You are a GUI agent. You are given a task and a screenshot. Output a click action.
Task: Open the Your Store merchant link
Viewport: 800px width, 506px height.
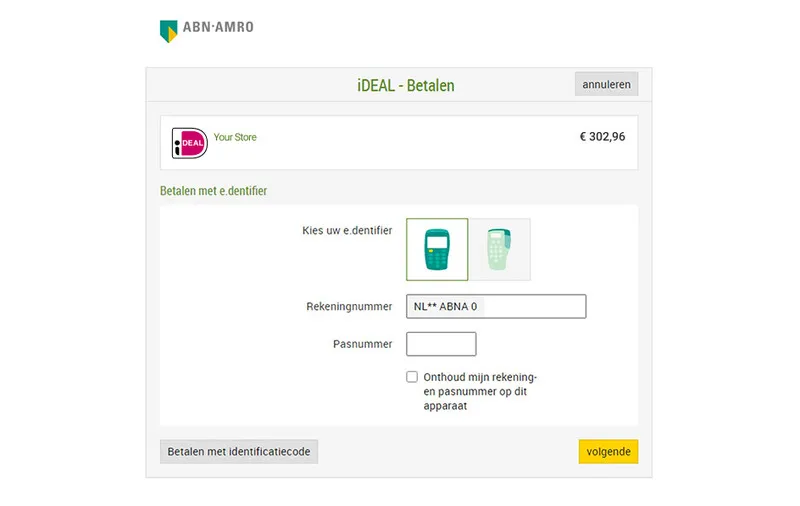tap(235, 137)
